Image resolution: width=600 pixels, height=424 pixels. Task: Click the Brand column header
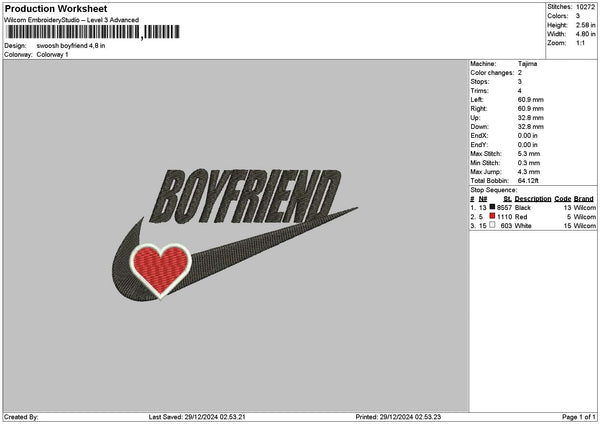[584, 198]
